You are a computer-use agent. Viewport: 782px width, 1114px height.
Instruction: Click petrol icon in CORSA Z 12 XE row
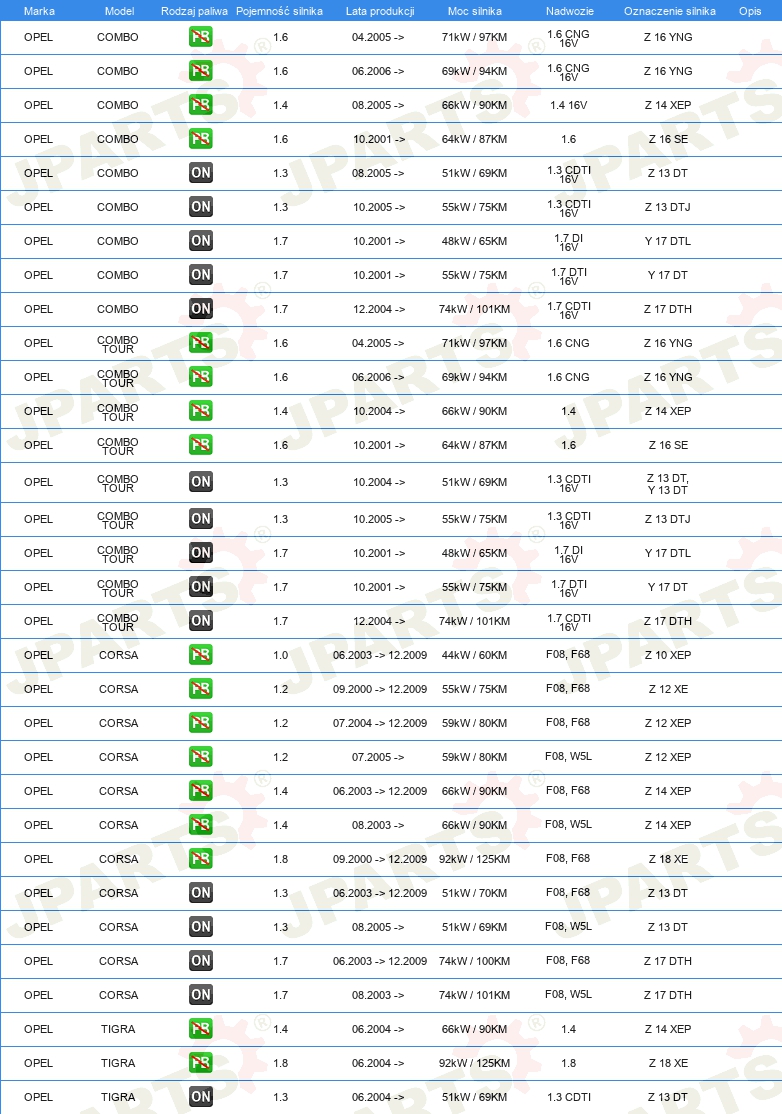(201, 689)
